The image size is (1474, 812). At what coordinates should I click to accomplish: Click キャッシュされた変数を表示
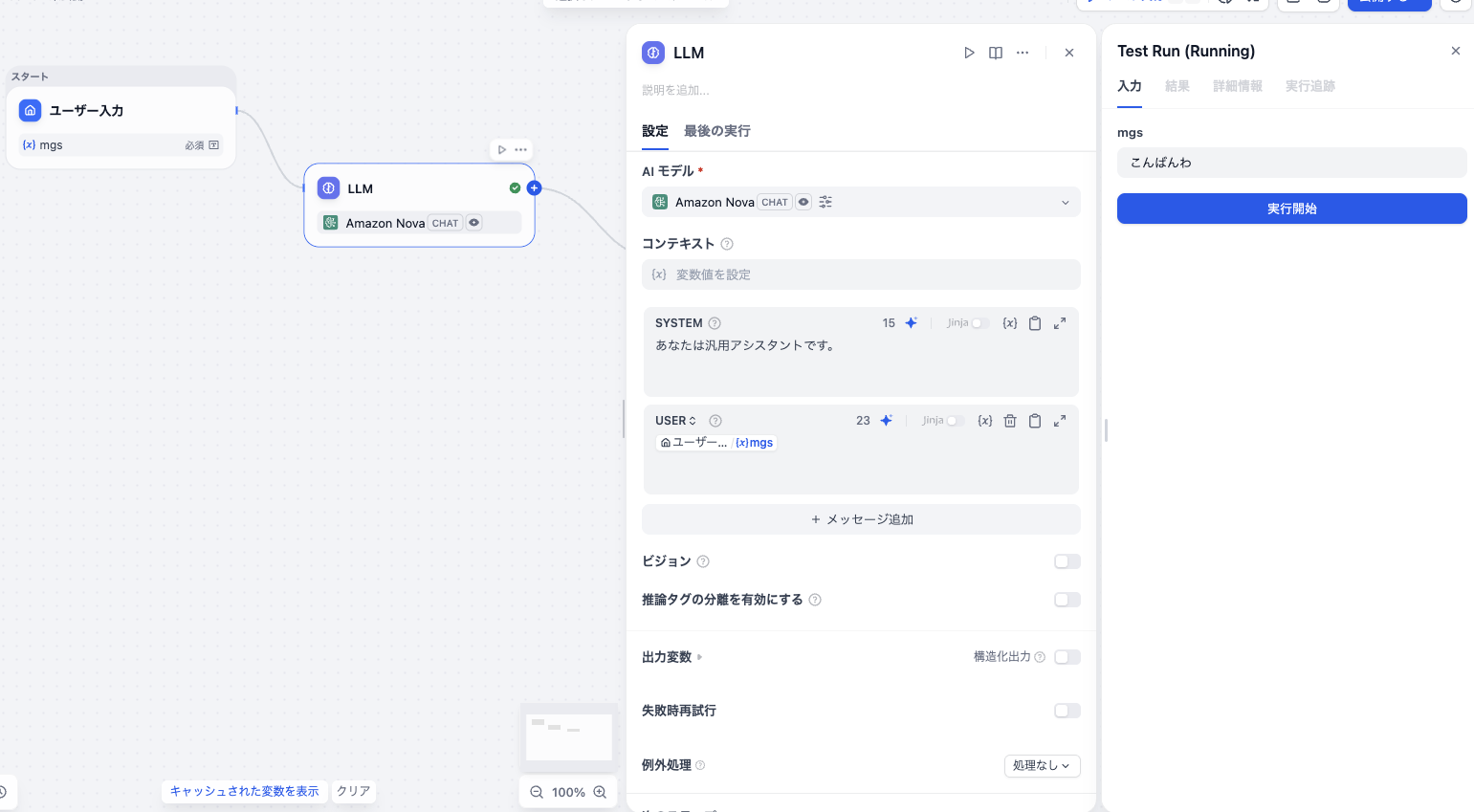pos(245,791)
